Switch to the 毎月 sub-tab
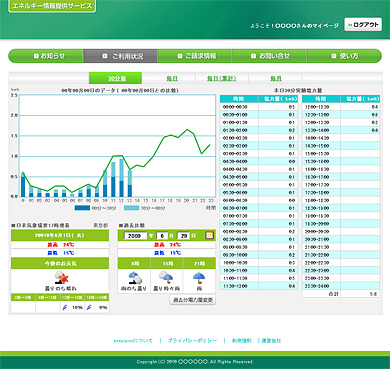 click(x=275, y=78)
